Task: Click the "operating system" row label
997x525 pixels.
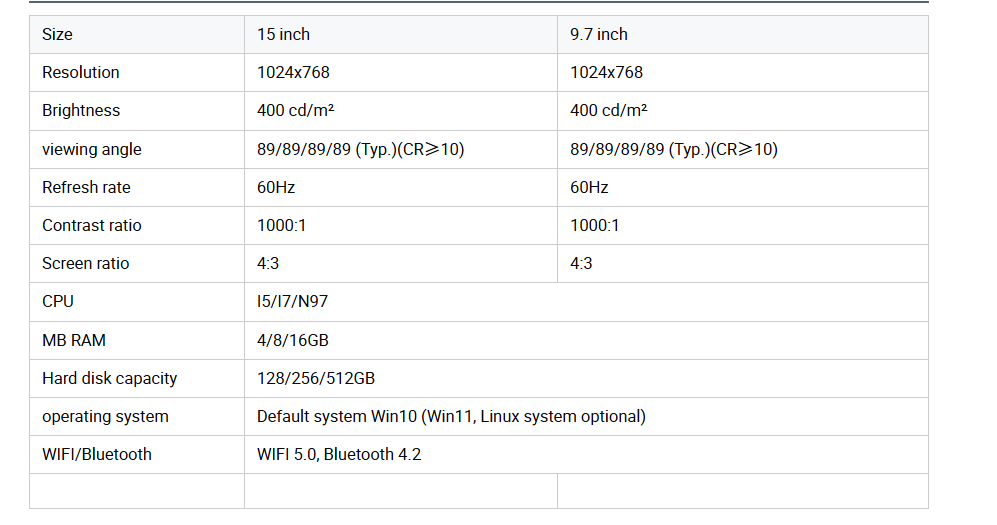Action: 105,417
